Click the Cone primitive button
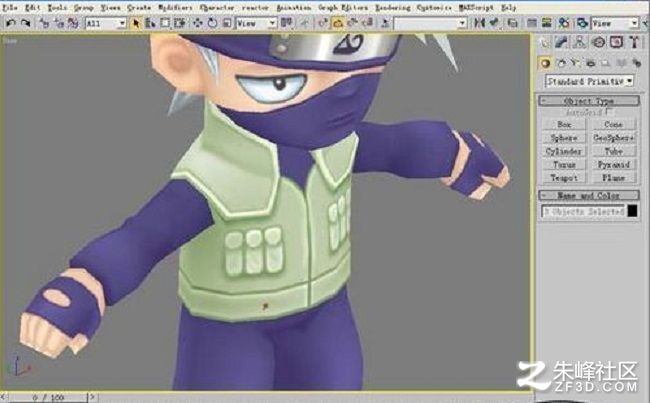Screen dimensions: 650x403 (614, 124)
